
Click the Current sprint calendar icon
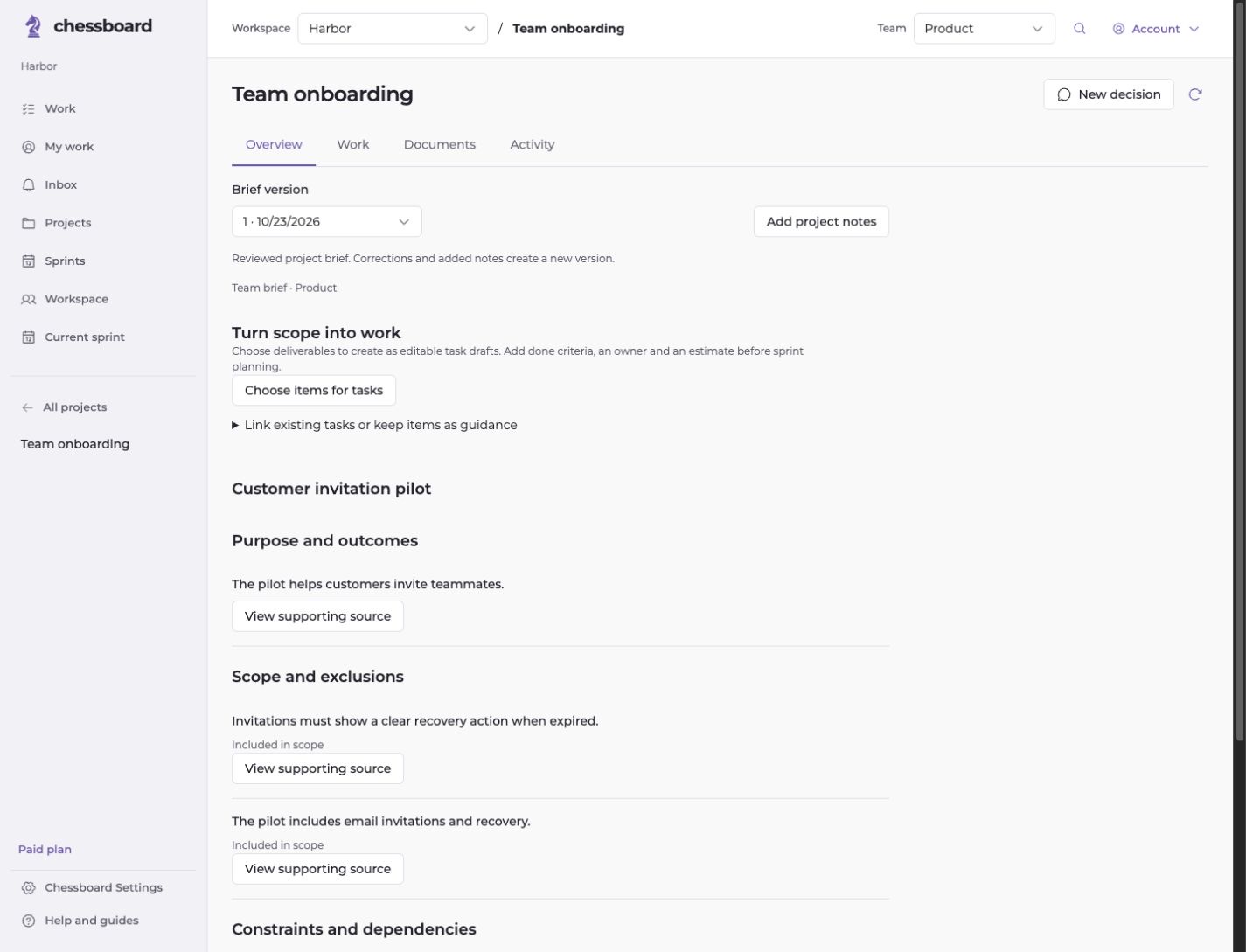pos(28,337)
